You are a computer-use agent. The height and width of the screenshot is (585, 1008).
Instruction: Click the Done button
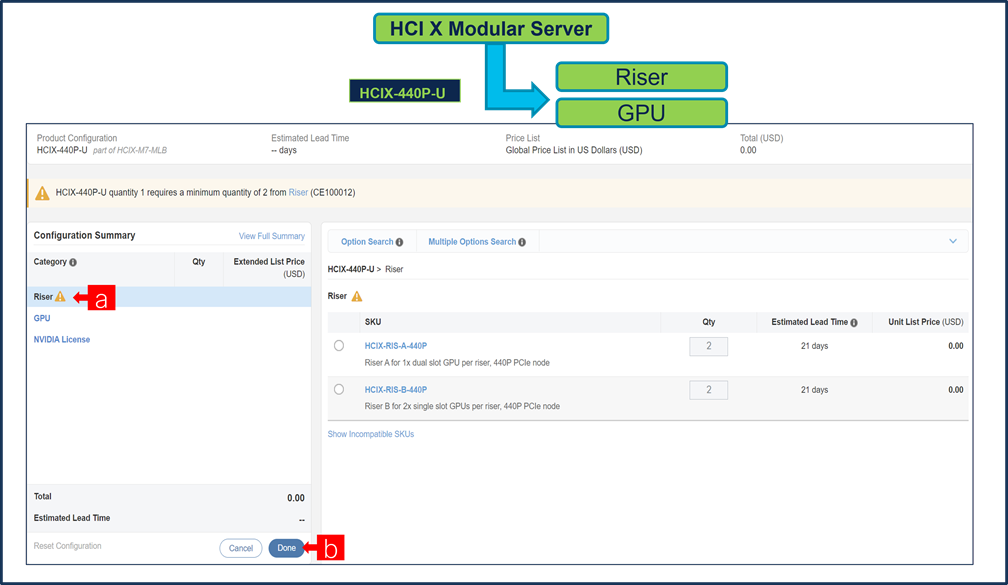click(286, 548)
